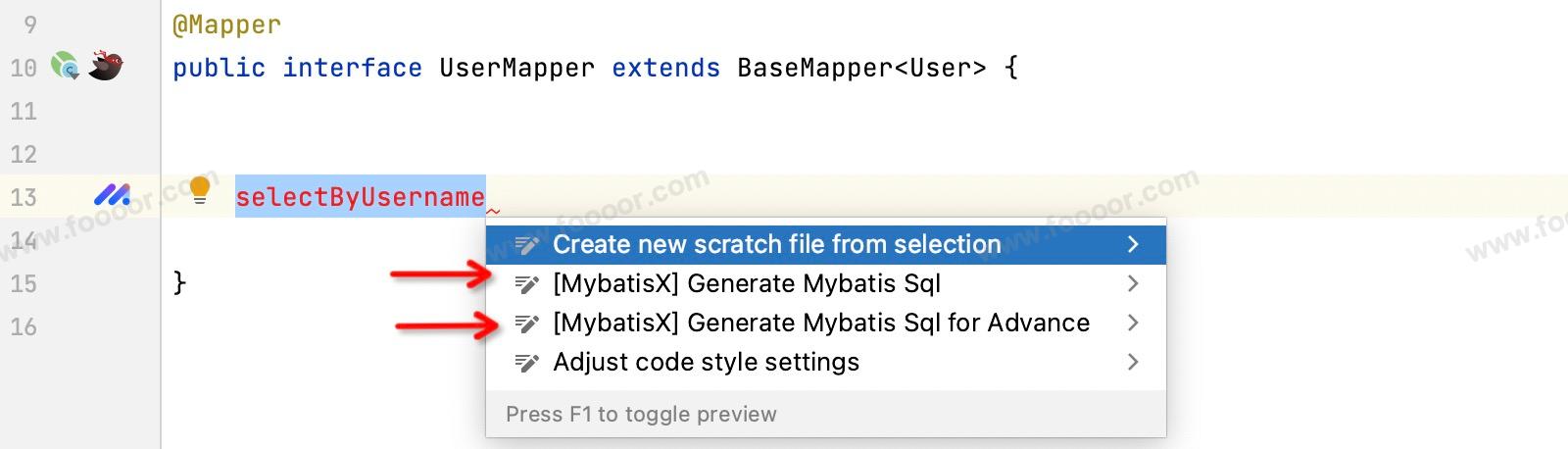Click pencil icon beside Adjust code style settings
This screenshot has width=1568, height=449.
pos(527,363)
